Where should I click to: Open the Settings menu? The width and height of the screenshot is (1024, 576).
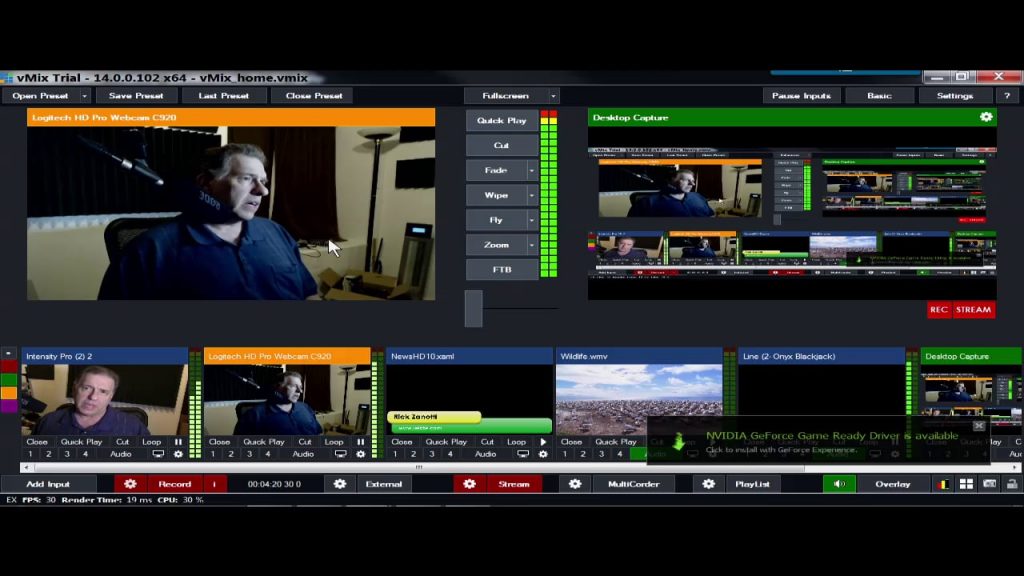(955, 95)
